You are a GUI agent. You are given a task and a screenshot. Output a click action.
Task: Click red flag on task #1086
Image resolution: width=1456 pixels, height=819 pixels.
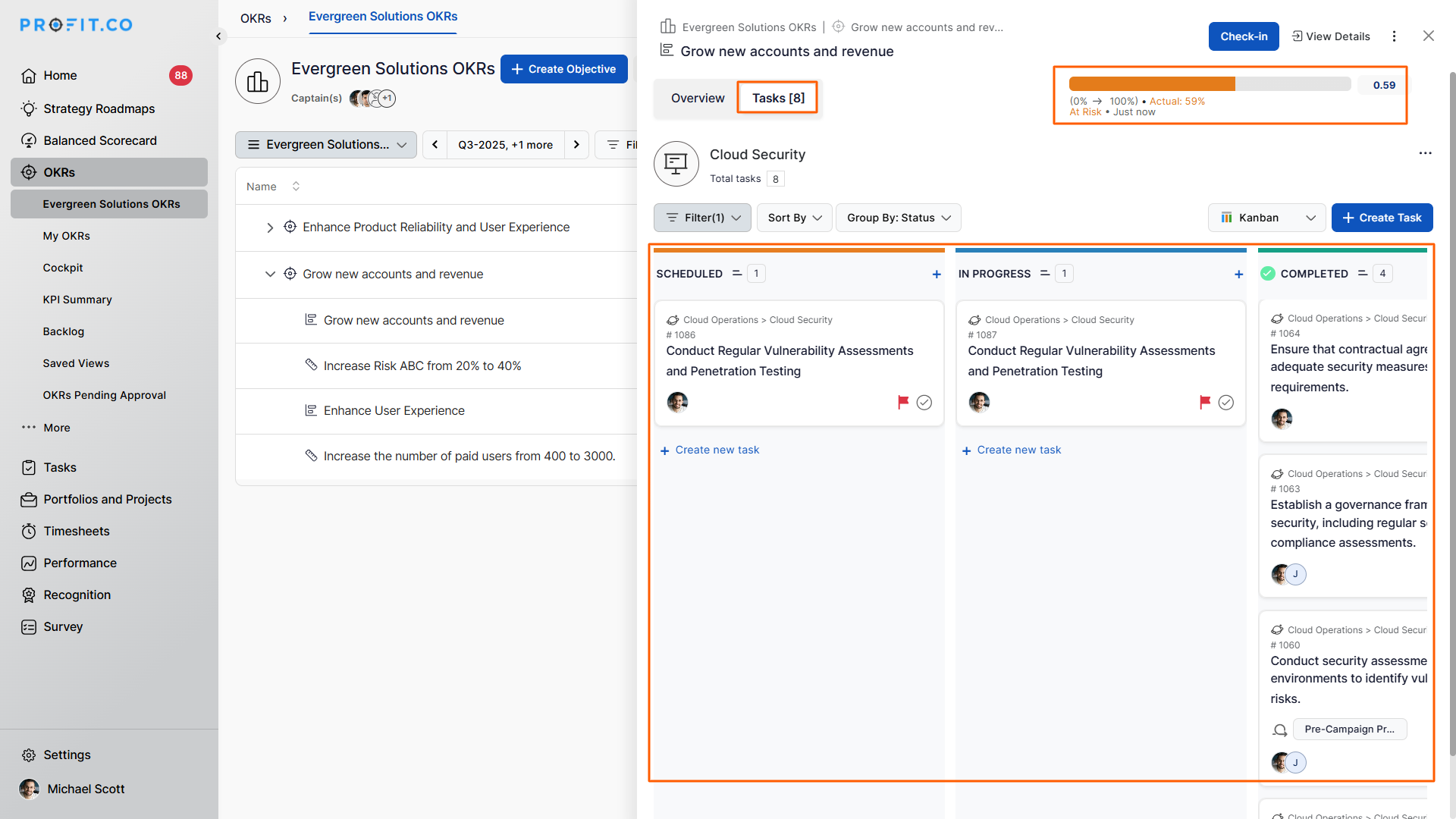click(902, 402)
